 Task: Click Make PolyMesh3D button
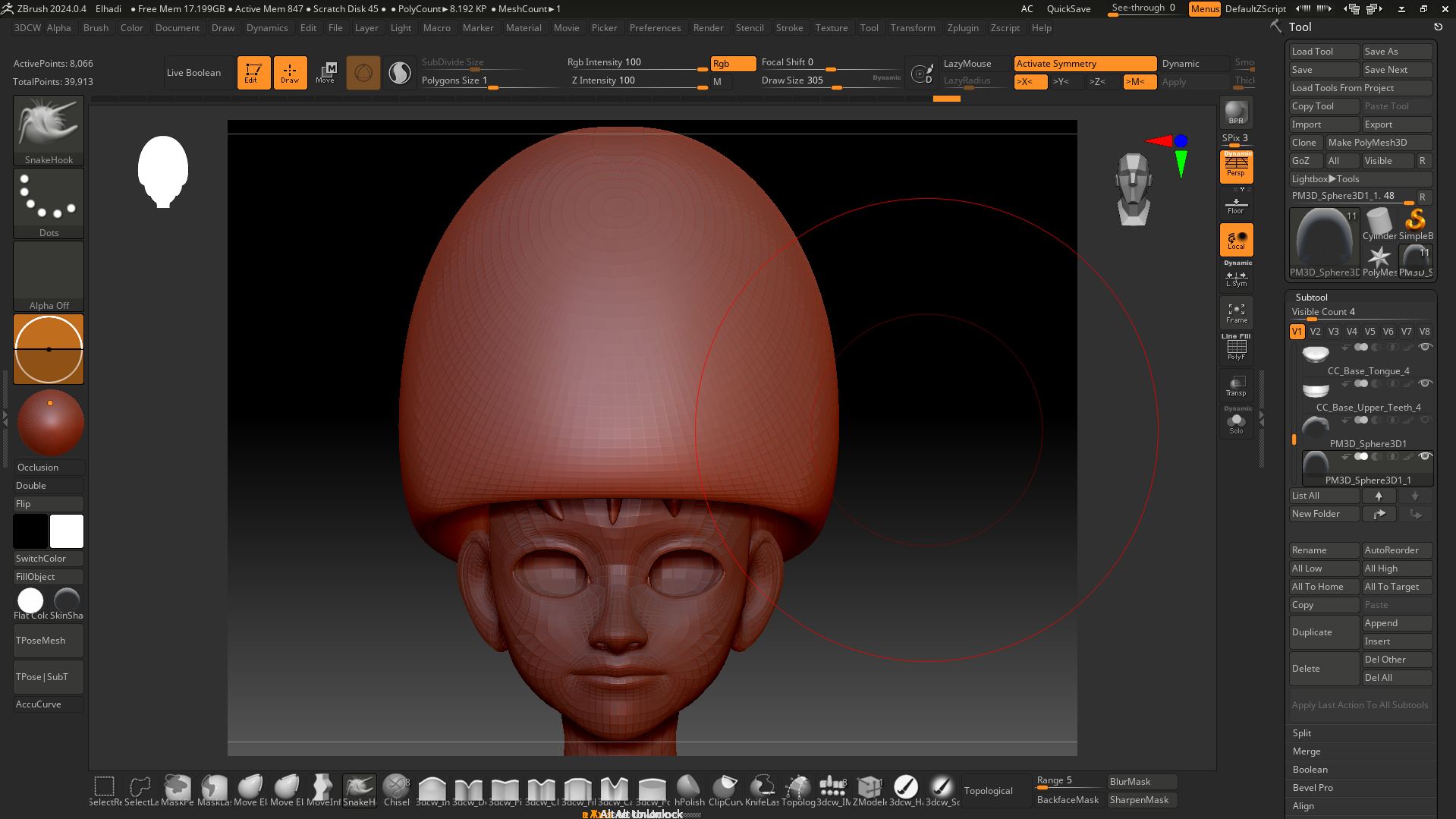[x=1379, y=143]
